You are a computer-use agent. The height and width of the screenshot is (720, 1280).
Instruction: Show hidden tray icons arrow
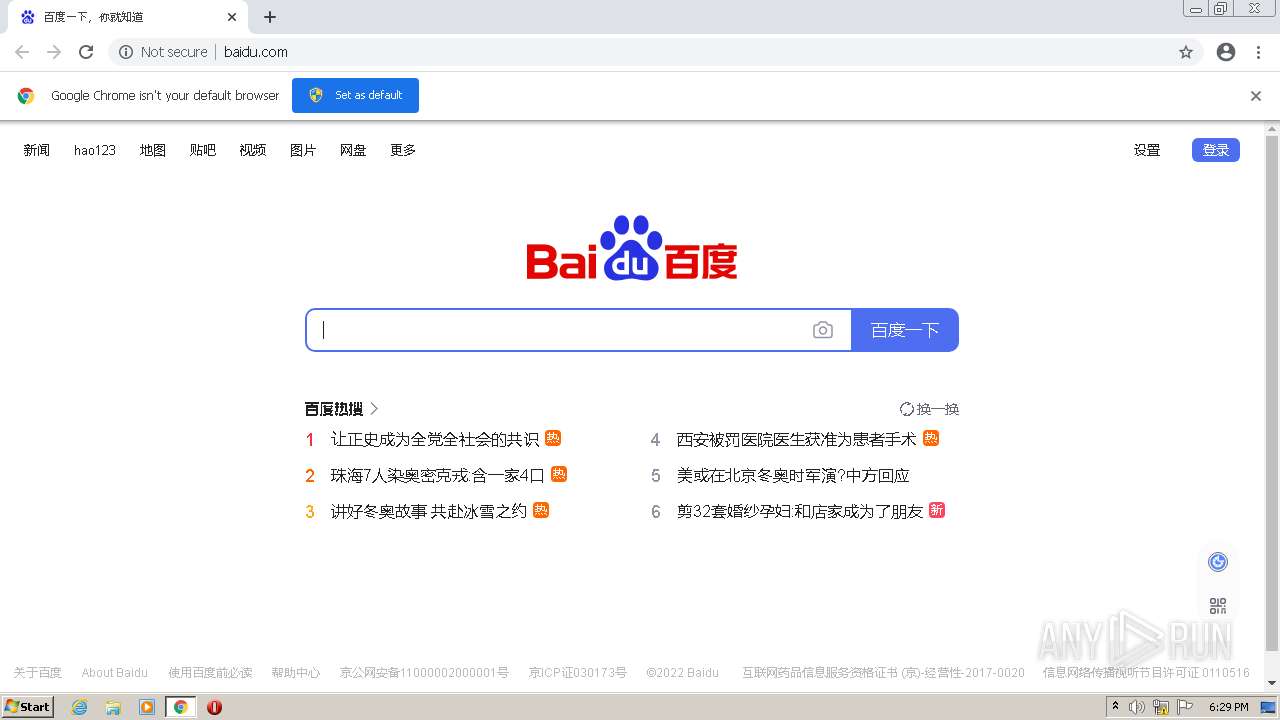click(x=1115, y=707)
